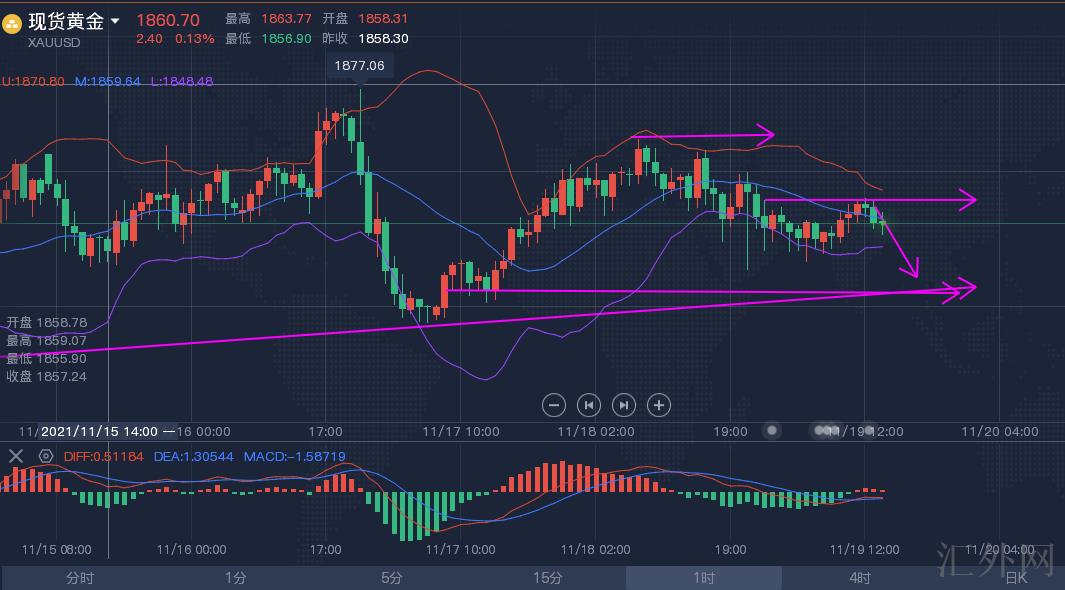The height and width of the screenshot is (590, 1065).
Task: Click the gold coin symbol icon
Action: (x=12, y=22)
